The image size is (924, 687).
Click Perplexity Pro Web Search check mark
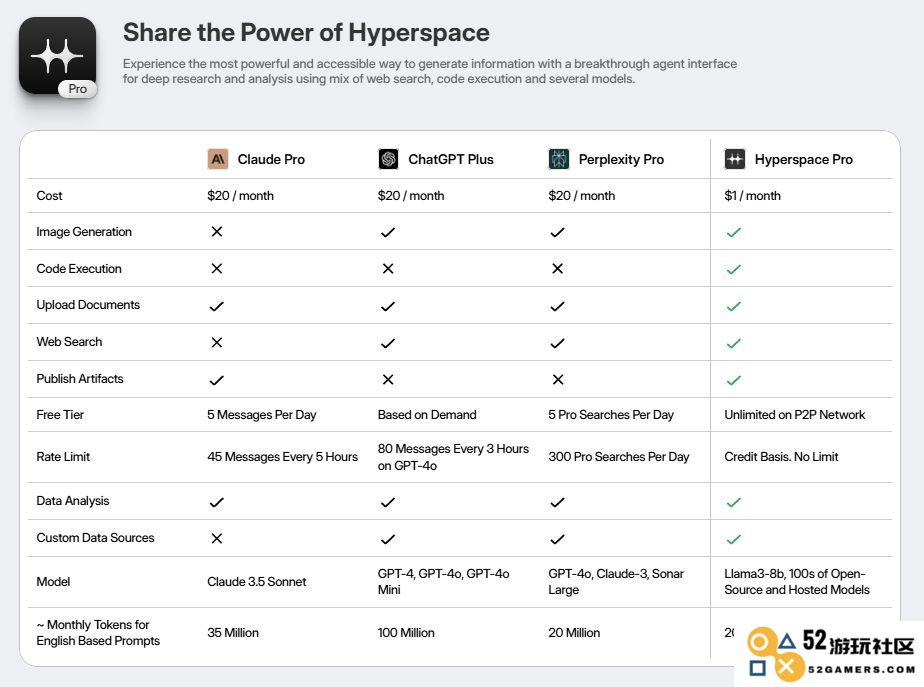pos(557,343)
